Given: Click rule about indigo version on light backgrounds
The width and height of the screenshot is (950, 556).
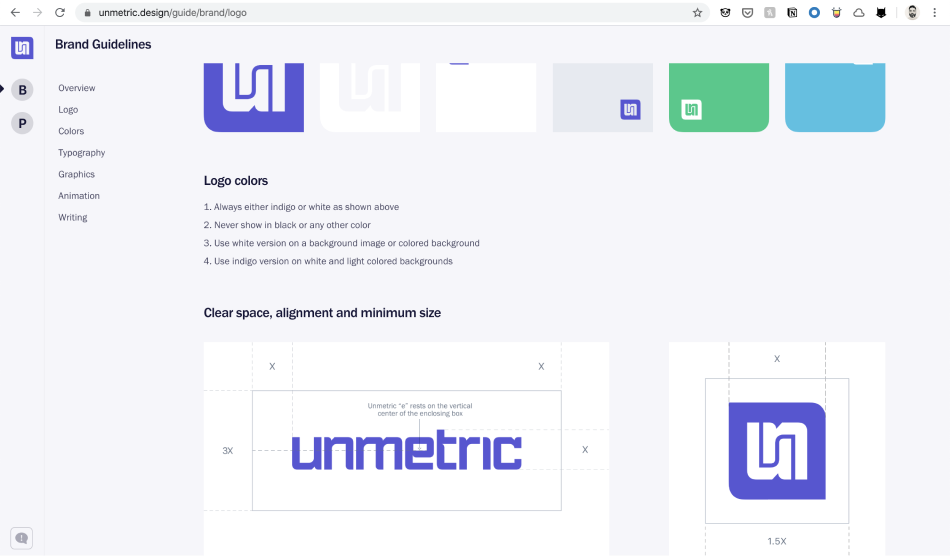Looking at the screenshot, I should pos(328,261).
